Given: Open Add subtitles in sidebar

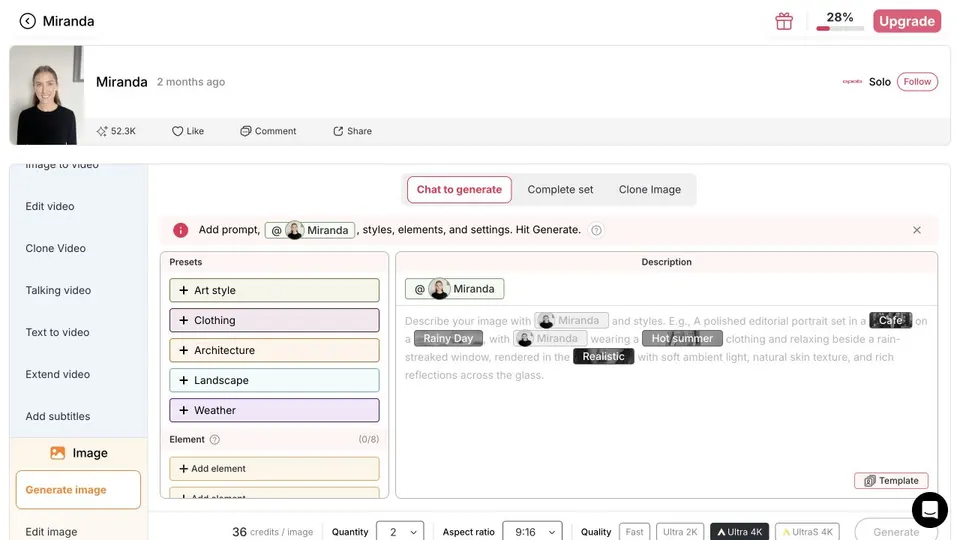Looking at the screenshot, I should pos(58,416).
